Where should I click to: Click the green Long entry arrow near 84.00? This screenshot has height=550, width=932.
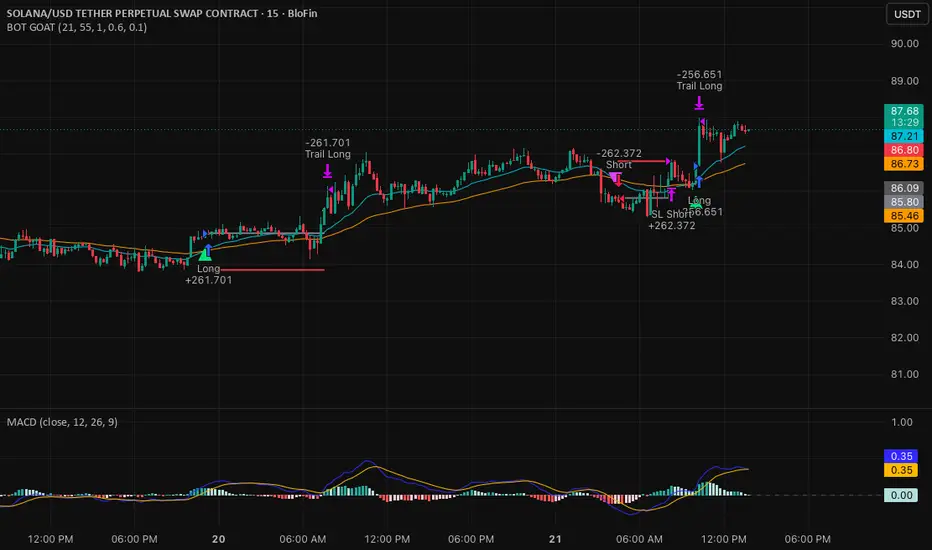click(x=205, y=255)
